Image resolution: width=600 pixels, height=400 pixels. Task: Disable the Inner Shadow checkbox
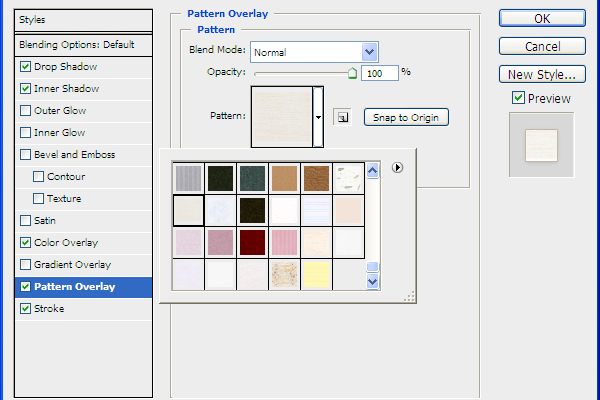[x=25, y=88]
